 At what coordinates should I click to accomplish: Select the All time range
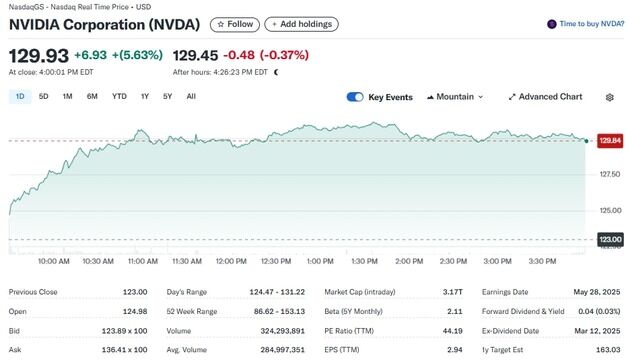pos(191,97)
